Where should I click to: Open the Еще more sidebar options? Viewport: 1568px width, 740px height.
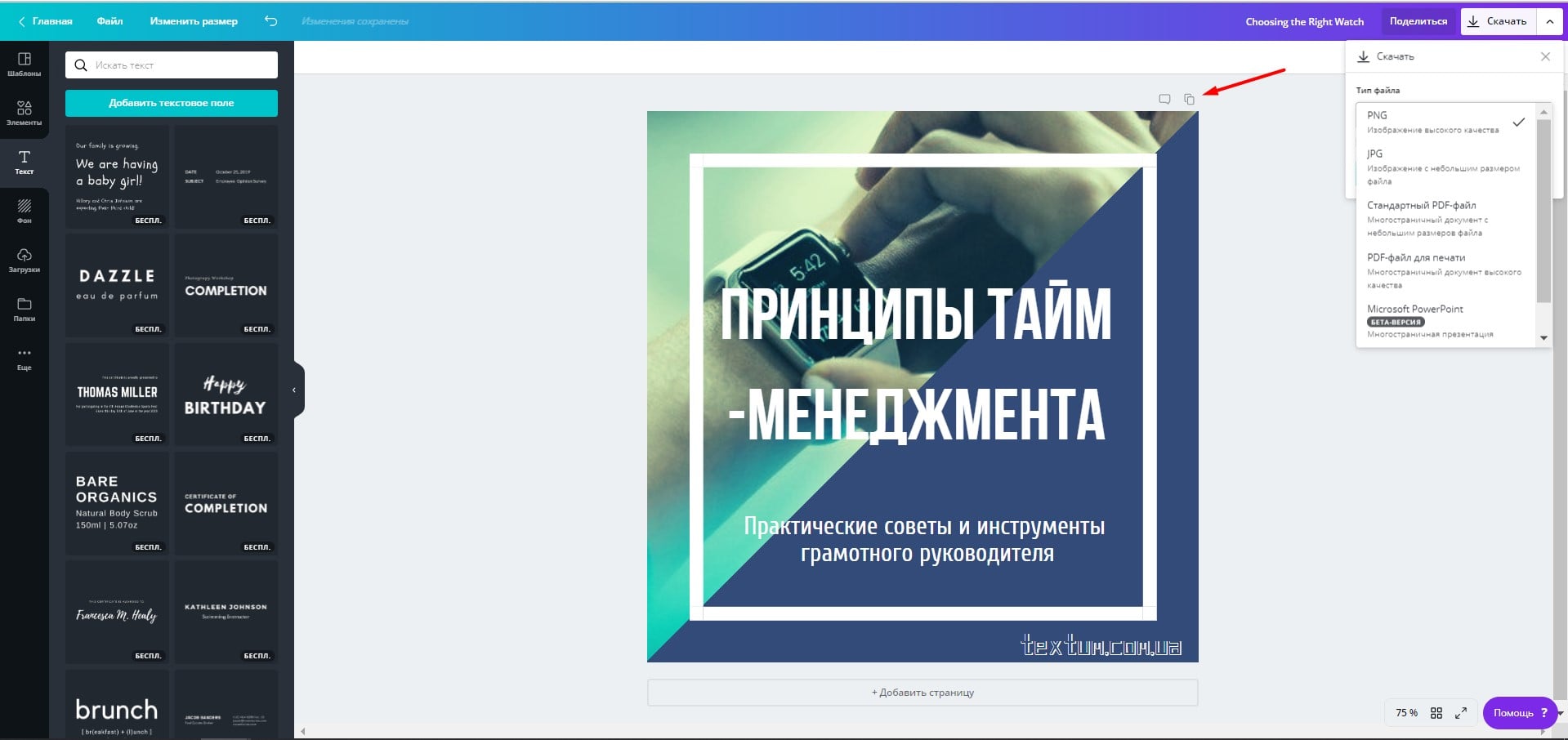tap(24, 359)
